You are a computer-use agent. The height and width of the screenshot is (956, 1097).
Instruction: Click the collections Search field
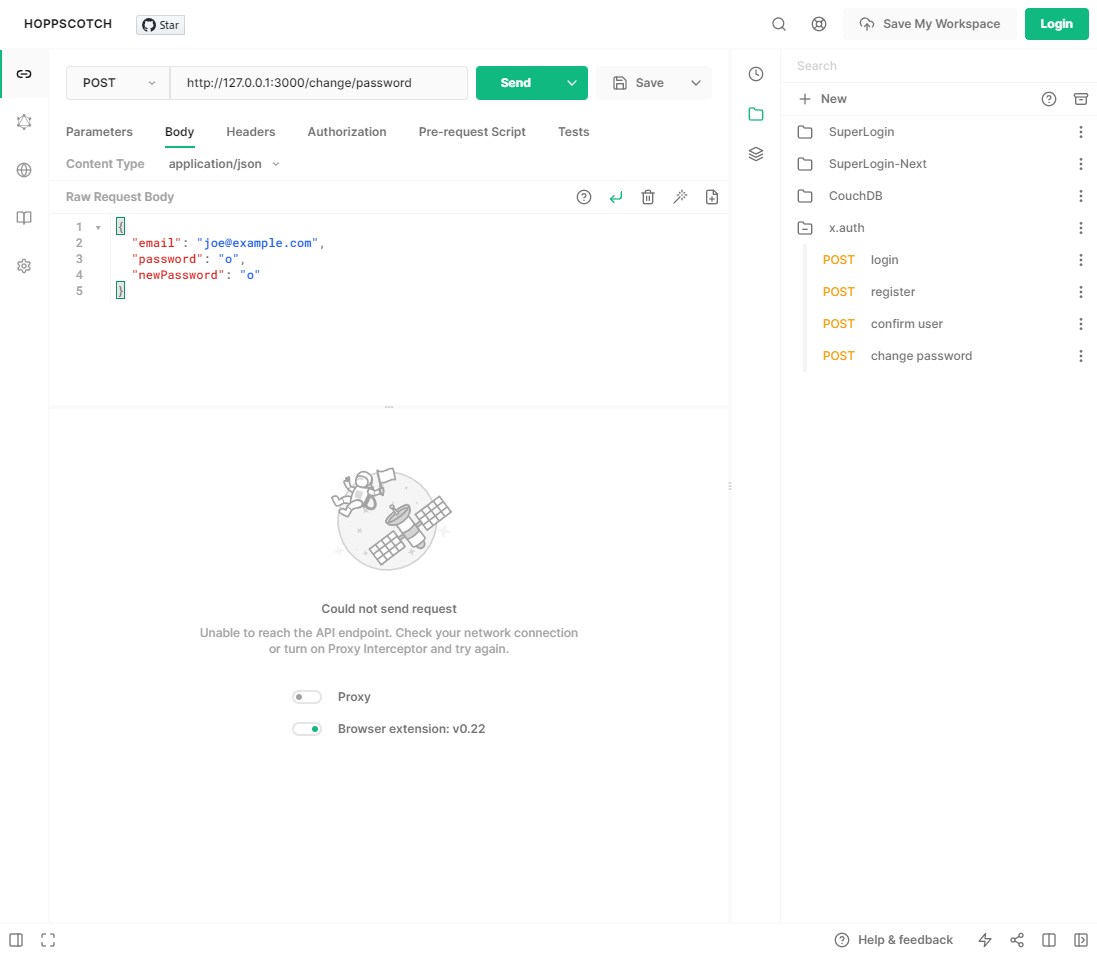937,66
